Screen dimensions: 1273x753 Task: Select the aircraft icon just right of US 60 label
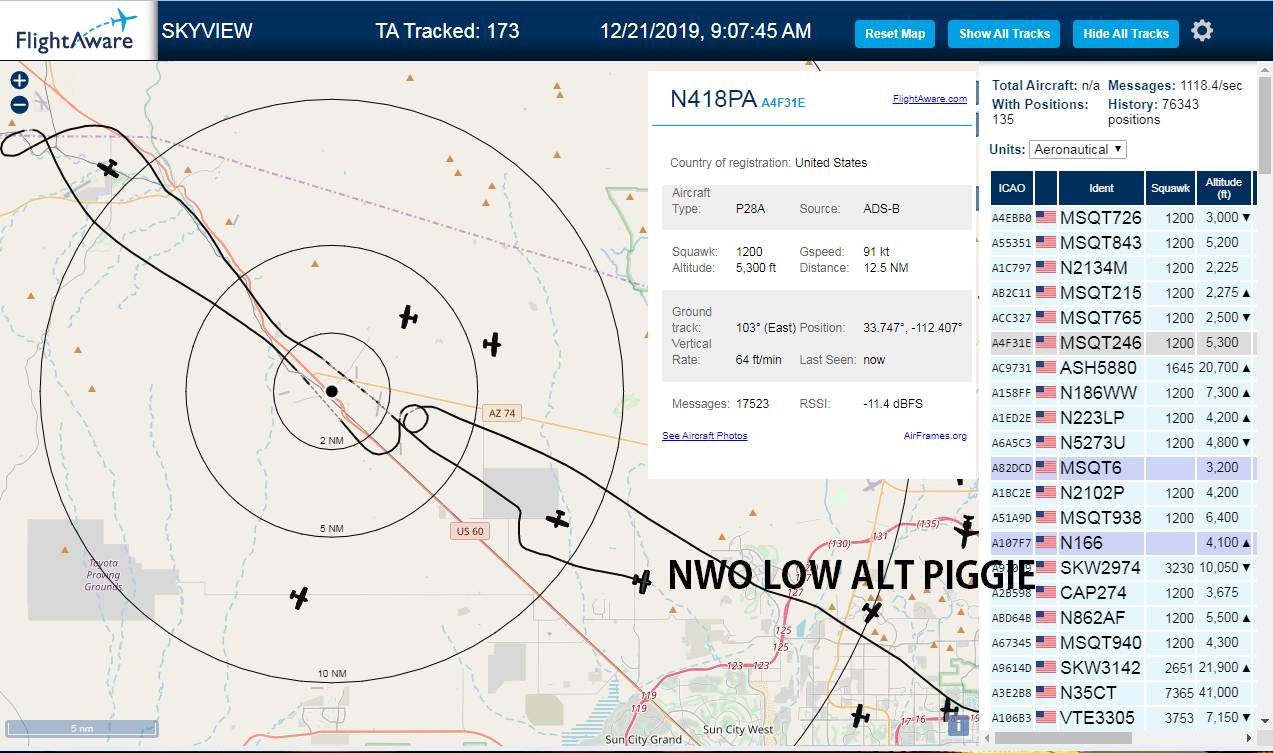(x=558, y=519)
